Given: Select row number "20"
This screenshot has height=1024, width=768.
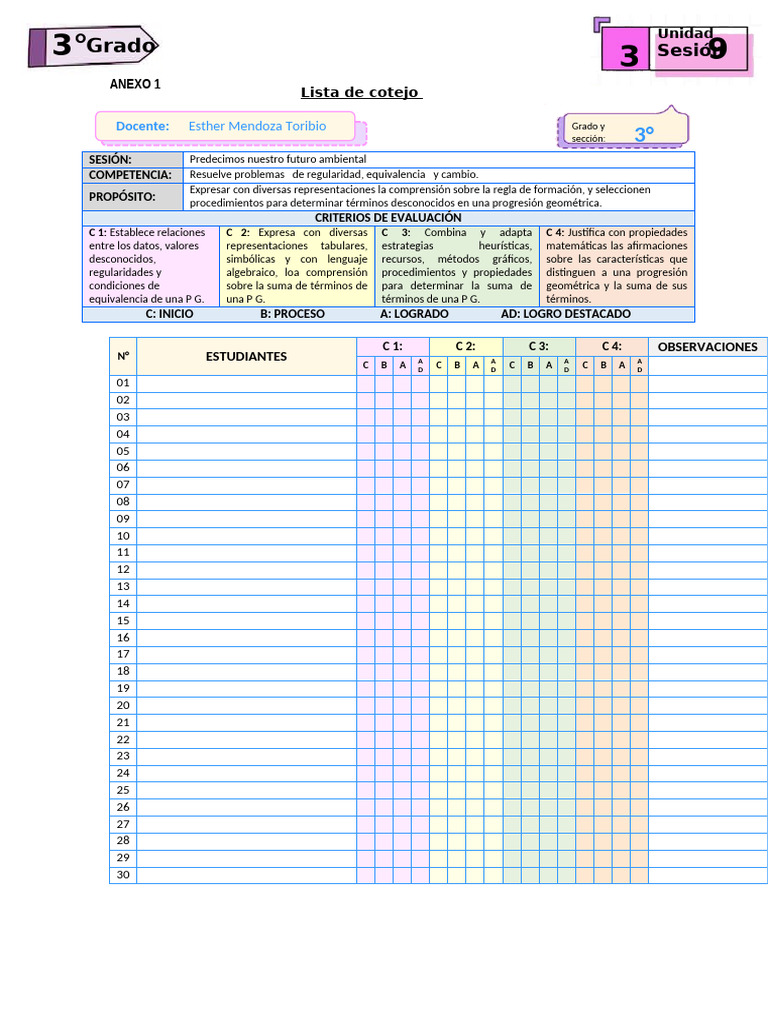Looking at the screenshot, I should 123,705.
